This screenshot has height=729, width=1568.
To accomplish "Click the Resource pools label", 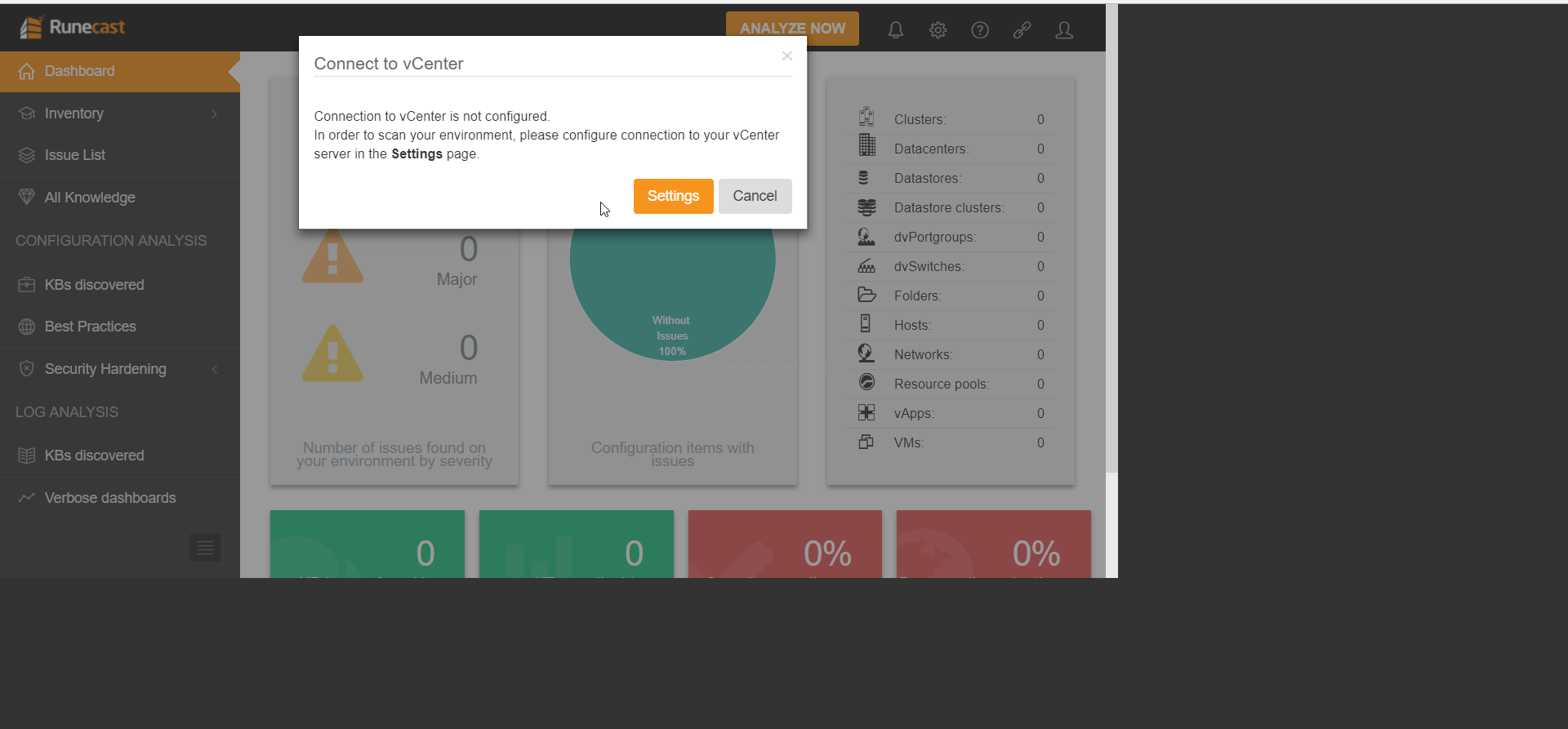I will pos(942,384).
